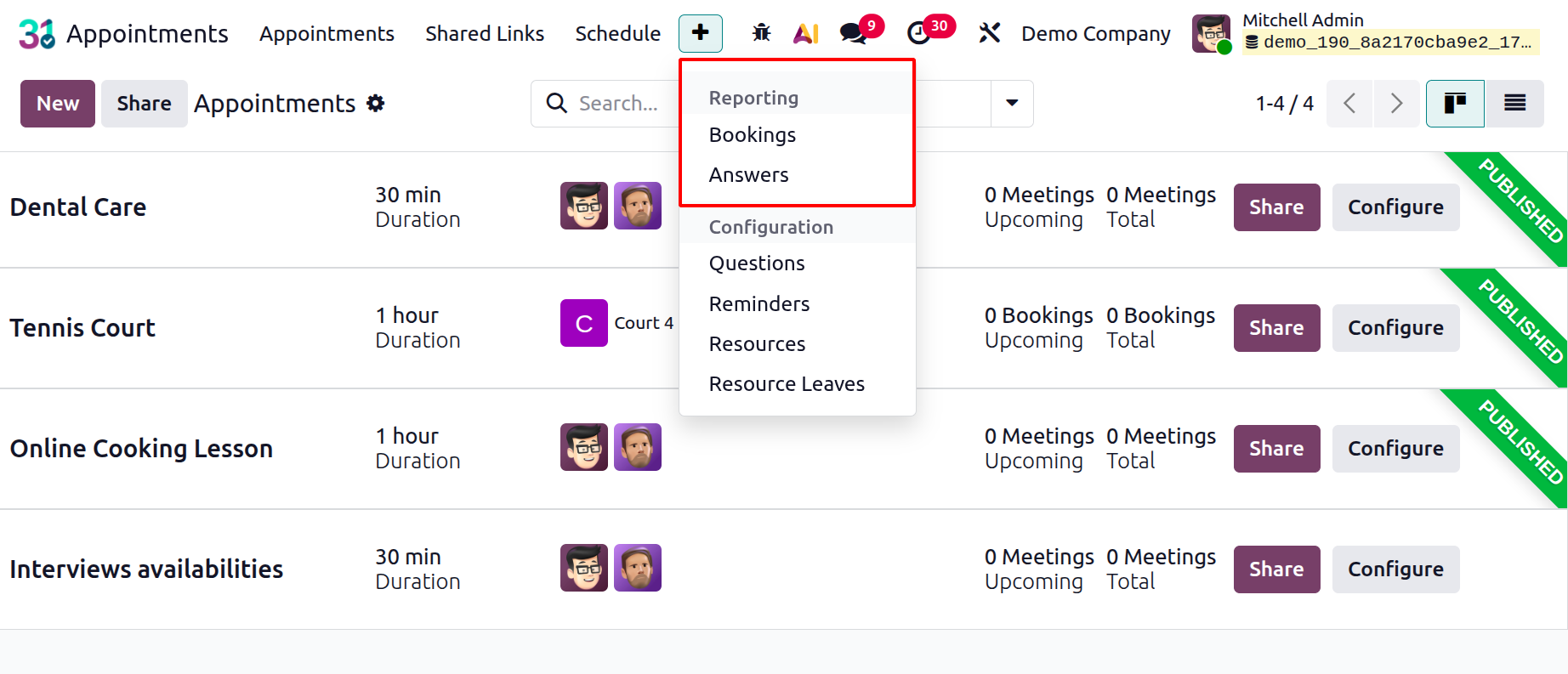The width and height of the screenshot is (1568, 674).
Task: Go to the next page arrow
Action: click(1395, 104)
